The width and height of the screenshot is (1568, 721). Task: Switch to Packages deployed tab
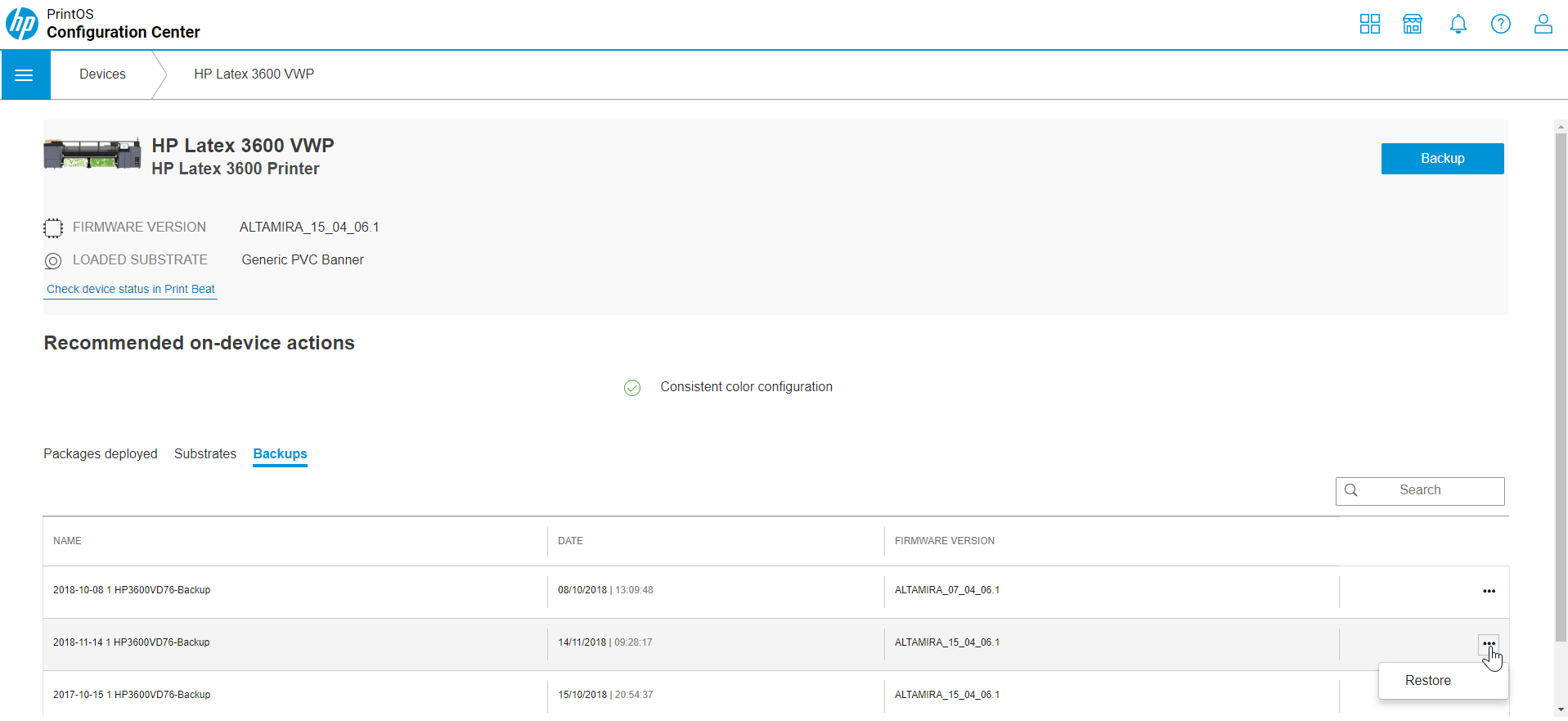click(101, 453)
